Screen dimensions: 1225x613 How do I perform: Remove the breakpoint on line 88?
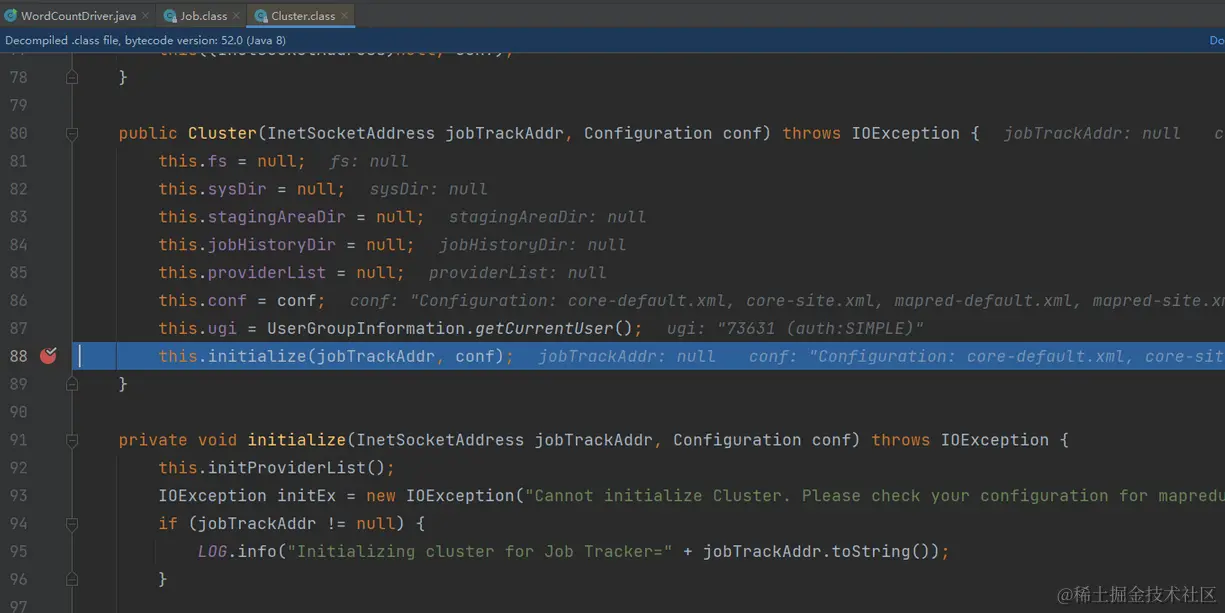coord(47,355)
